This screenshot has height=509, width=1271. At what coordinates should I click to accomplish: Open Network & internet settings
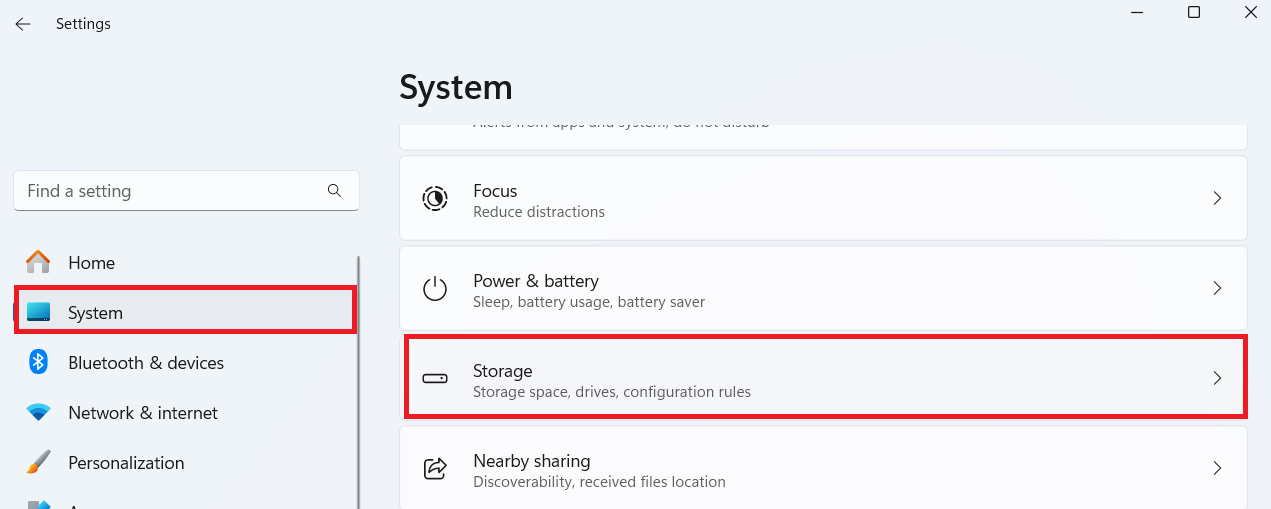[x=143, y=413]
